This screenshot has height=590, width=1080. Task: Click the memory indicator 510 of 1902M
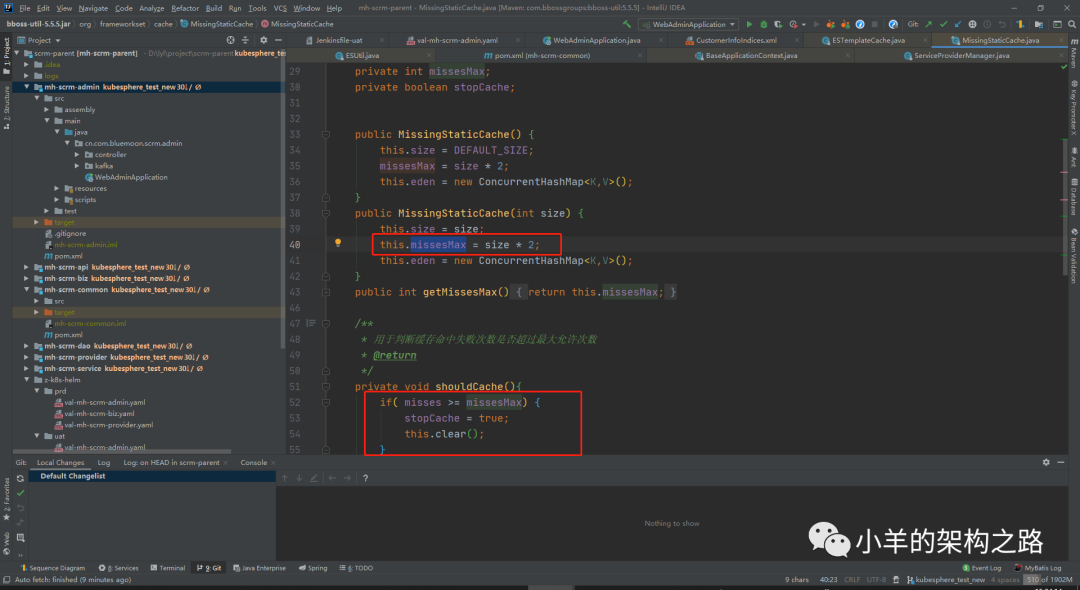click(x=1050, y=580)
